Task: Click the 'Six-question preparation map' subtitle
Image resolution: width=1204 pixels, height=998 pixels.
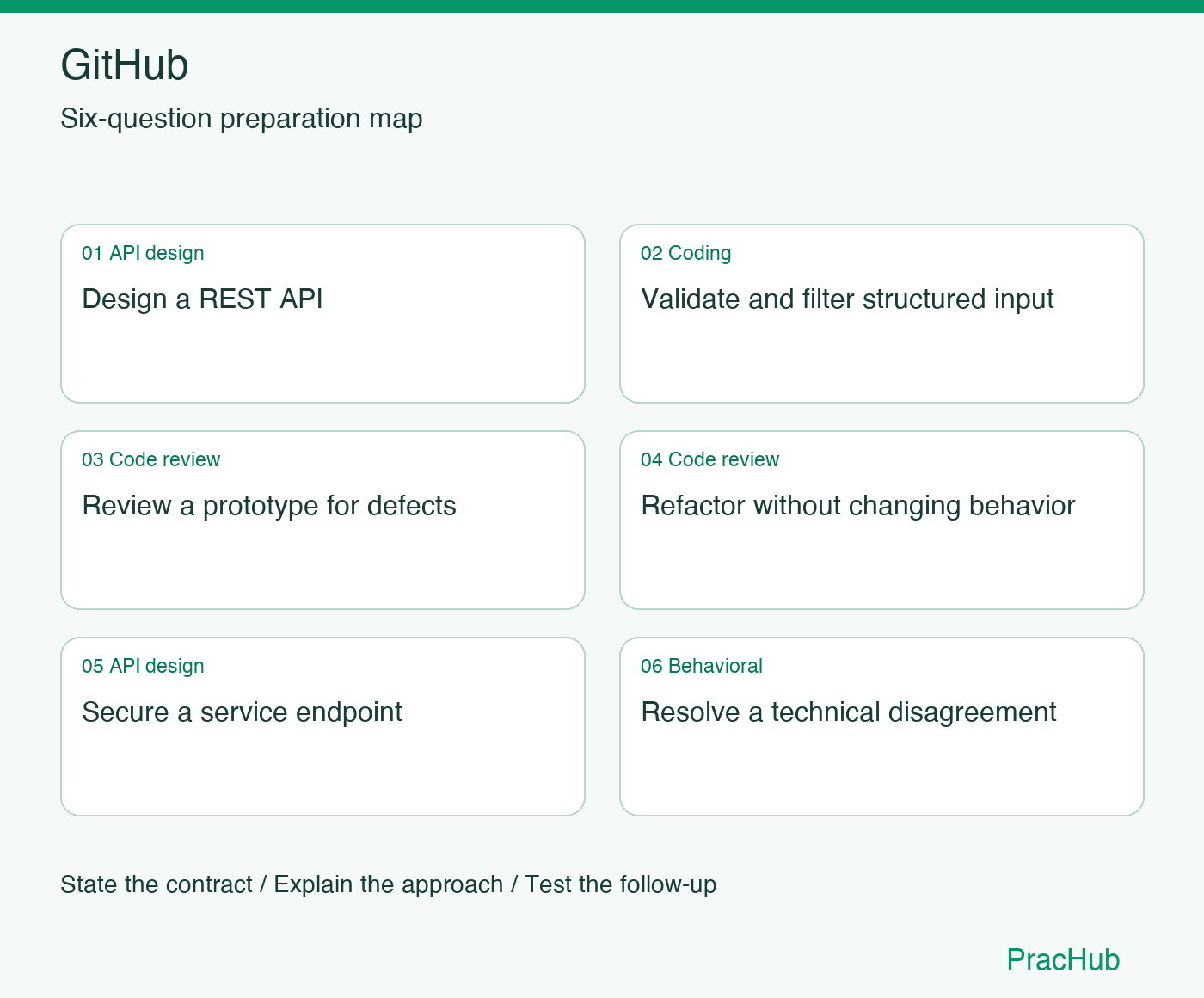Action: point(242,119)
